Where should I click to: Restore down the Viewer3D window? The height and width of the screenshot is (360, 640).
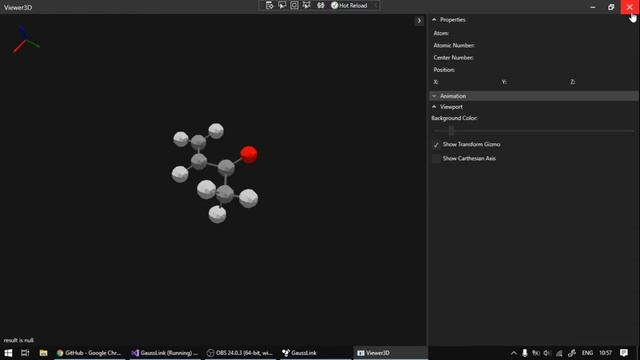click(x=611, y=7)
